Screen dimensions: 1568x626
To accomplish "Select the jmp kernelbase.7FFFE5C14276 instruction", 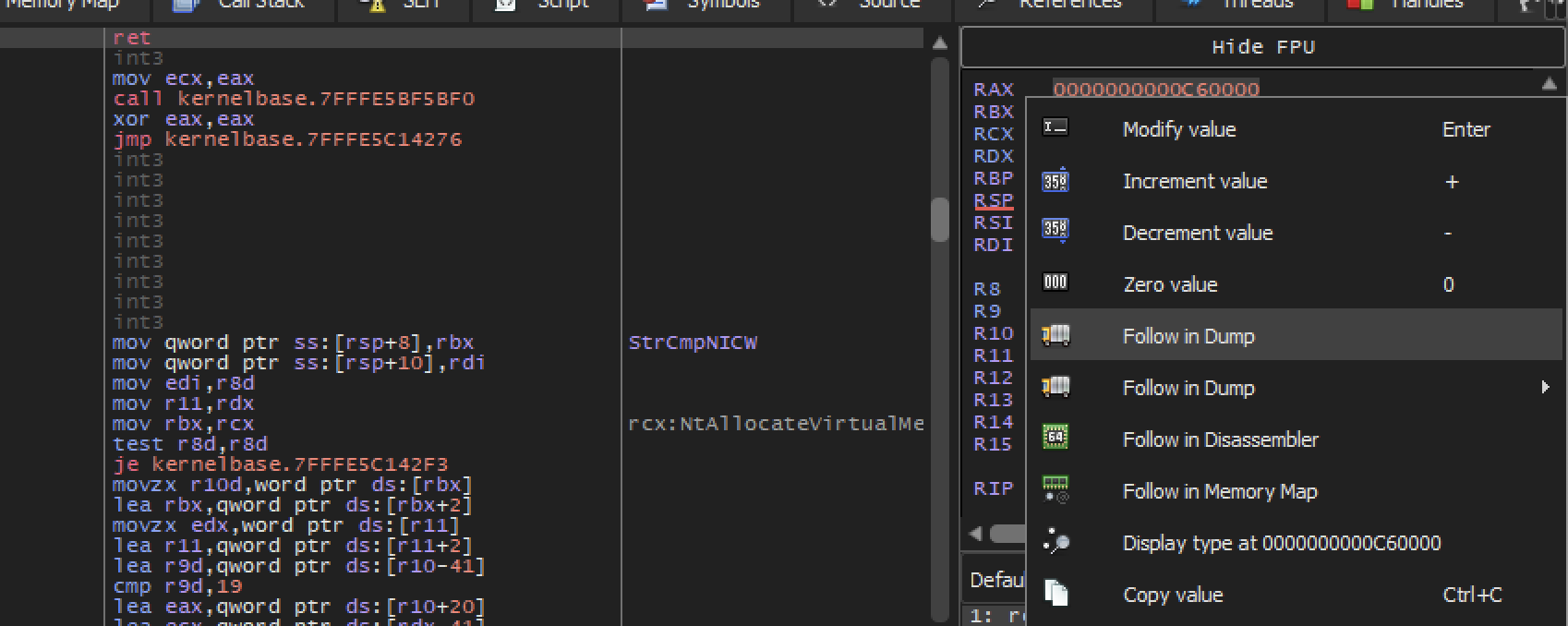I will 287,139.
